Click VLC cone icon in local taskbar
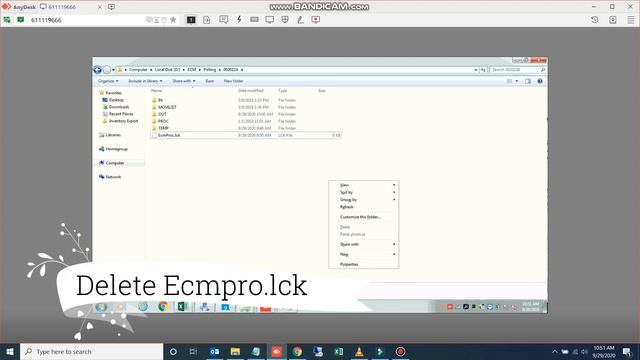The width and height of the screenshot is (640, 360). point(359,351)
